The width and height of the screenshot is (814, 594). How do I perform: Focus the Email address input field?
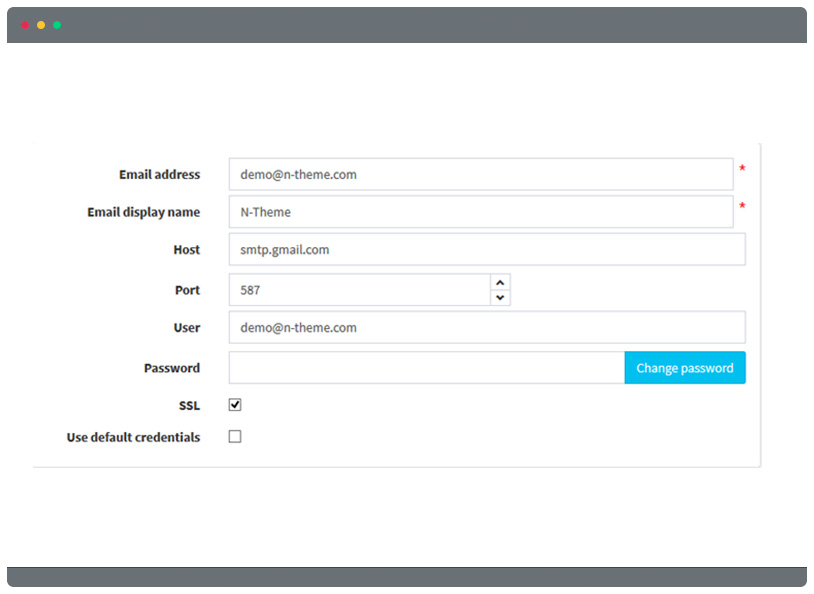pos(481,174)
